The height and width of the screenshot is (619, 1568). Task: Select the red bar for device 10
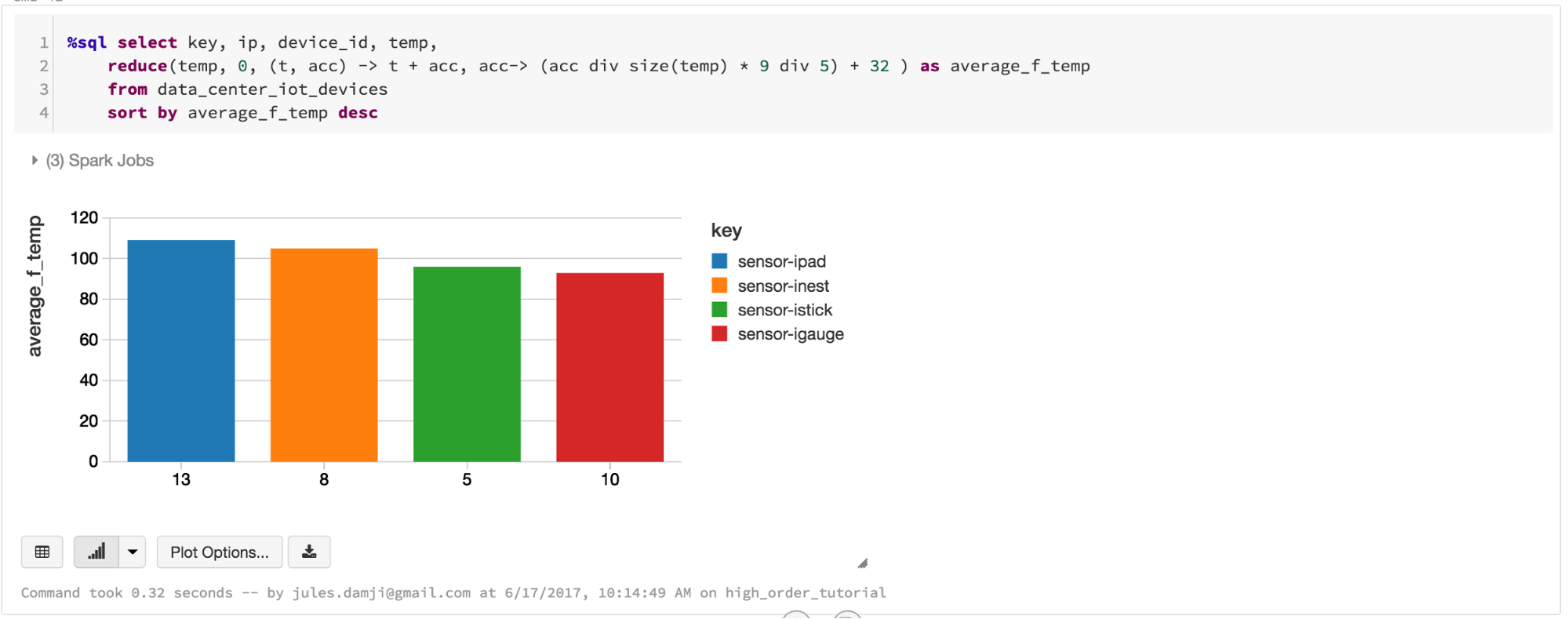tap(609, 367)
